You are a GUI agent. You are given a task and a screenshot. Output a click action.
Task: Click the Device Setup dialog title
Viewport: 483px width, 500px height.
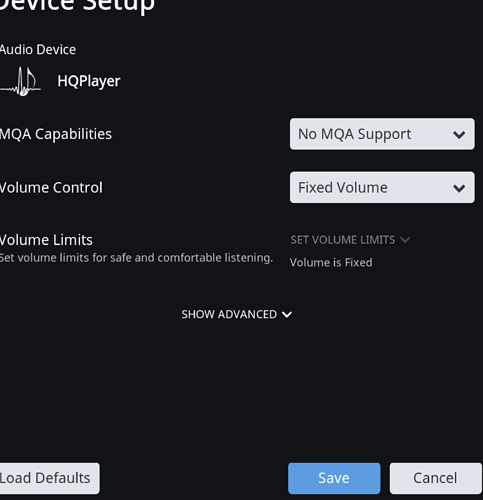click(x=77, y=5)
